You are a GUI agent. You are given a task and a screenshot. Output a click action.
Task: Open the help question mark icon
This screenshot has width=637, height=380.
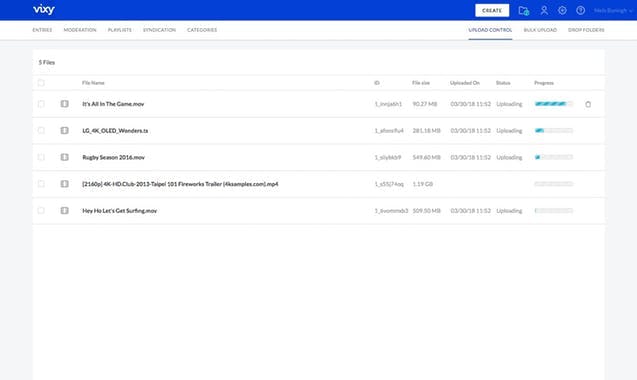581,11
